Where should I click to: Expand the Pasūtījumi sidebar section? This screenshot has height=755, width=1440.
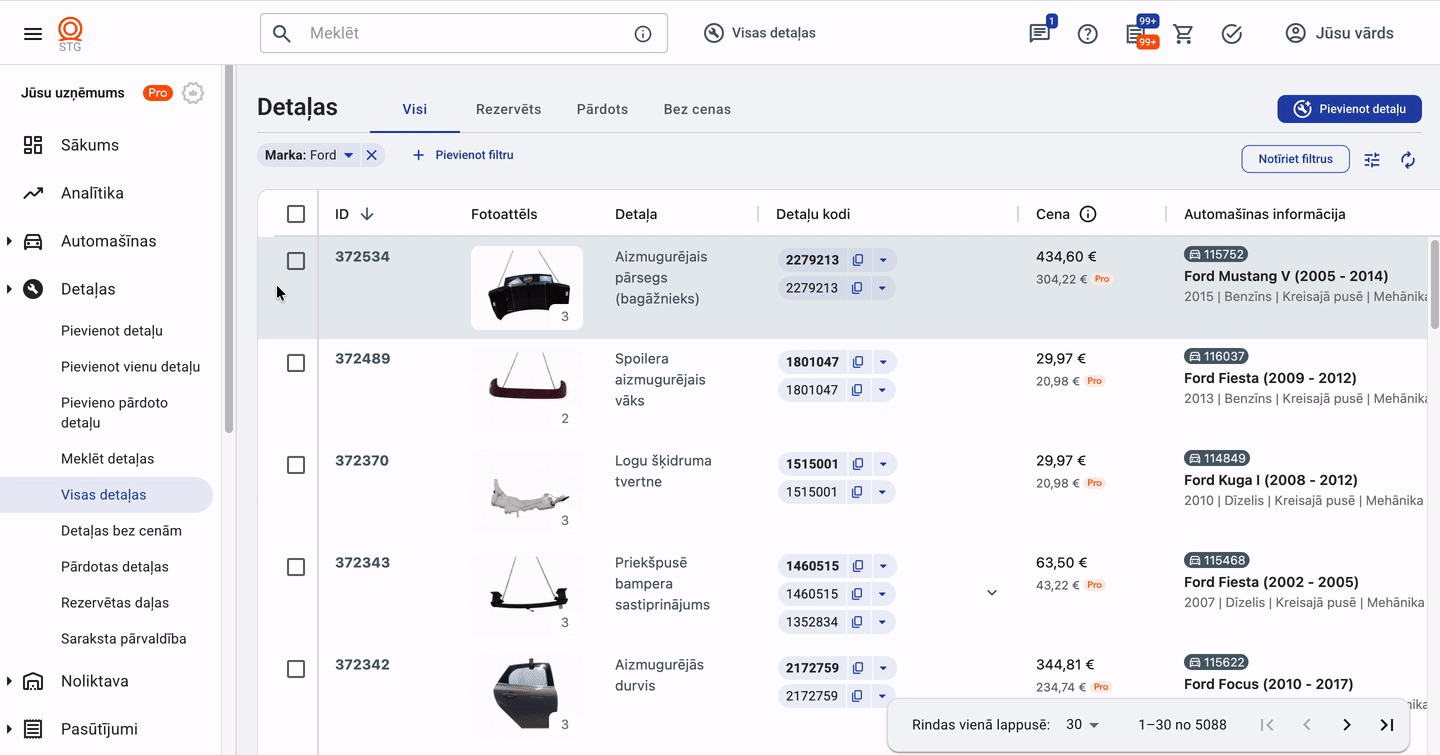pos(9,729)
